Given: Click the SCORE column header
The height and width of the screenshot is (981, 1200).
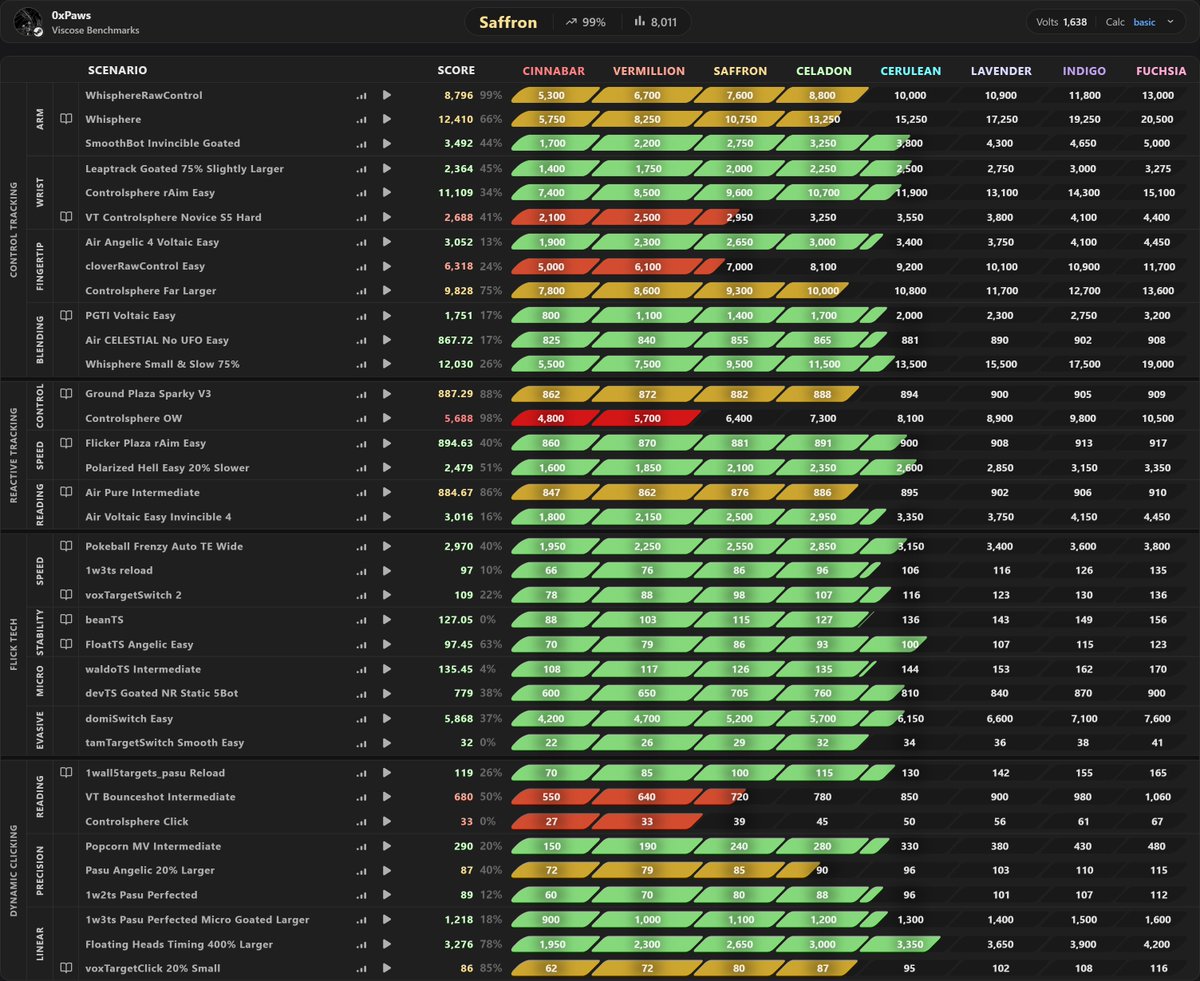Looking at the screenshot, I should click(456, 71).
